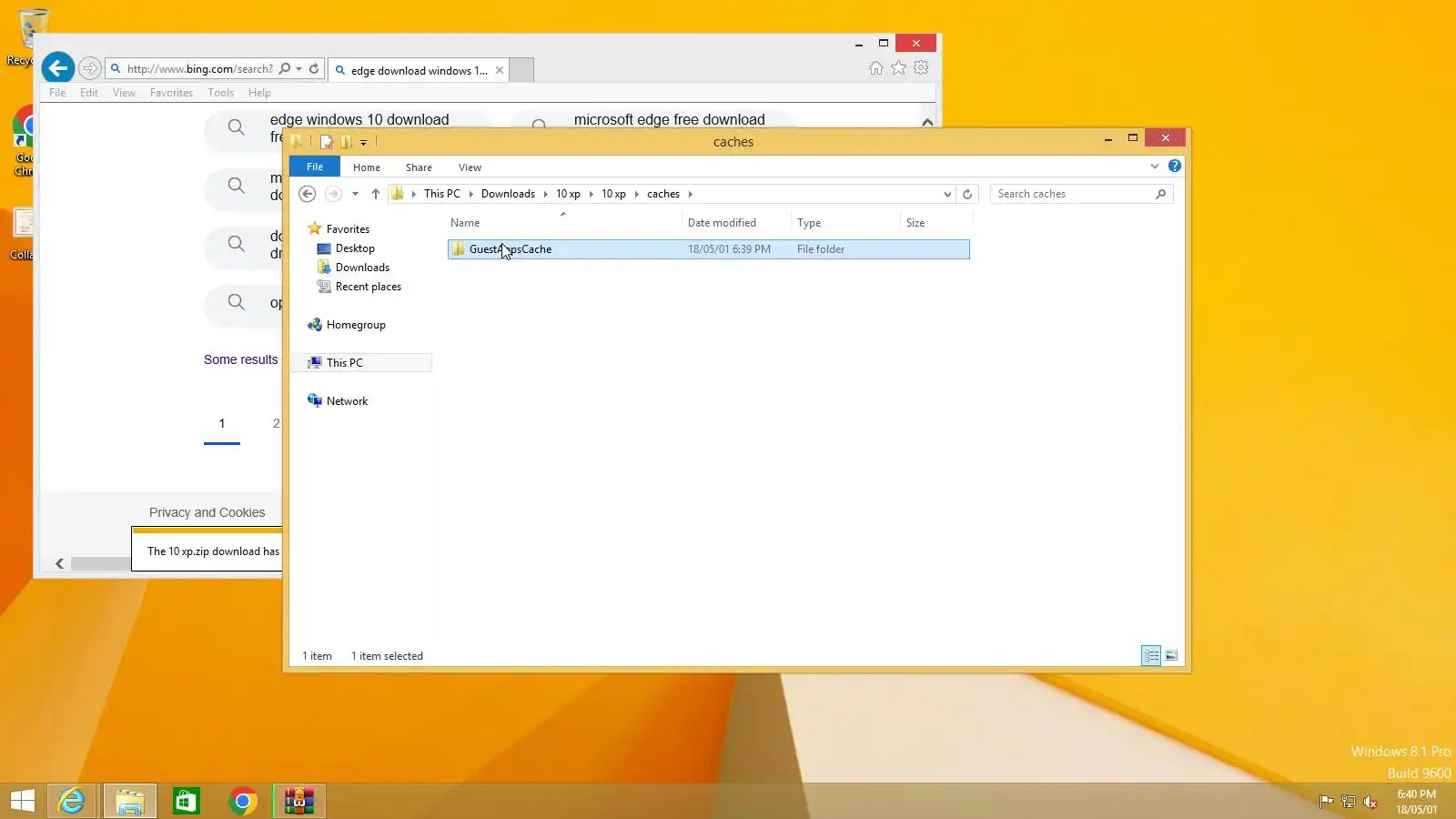Open the Edit menu in Internet Explorer
The height and width of the screenshot is (819, 1456).
[89, 93]
